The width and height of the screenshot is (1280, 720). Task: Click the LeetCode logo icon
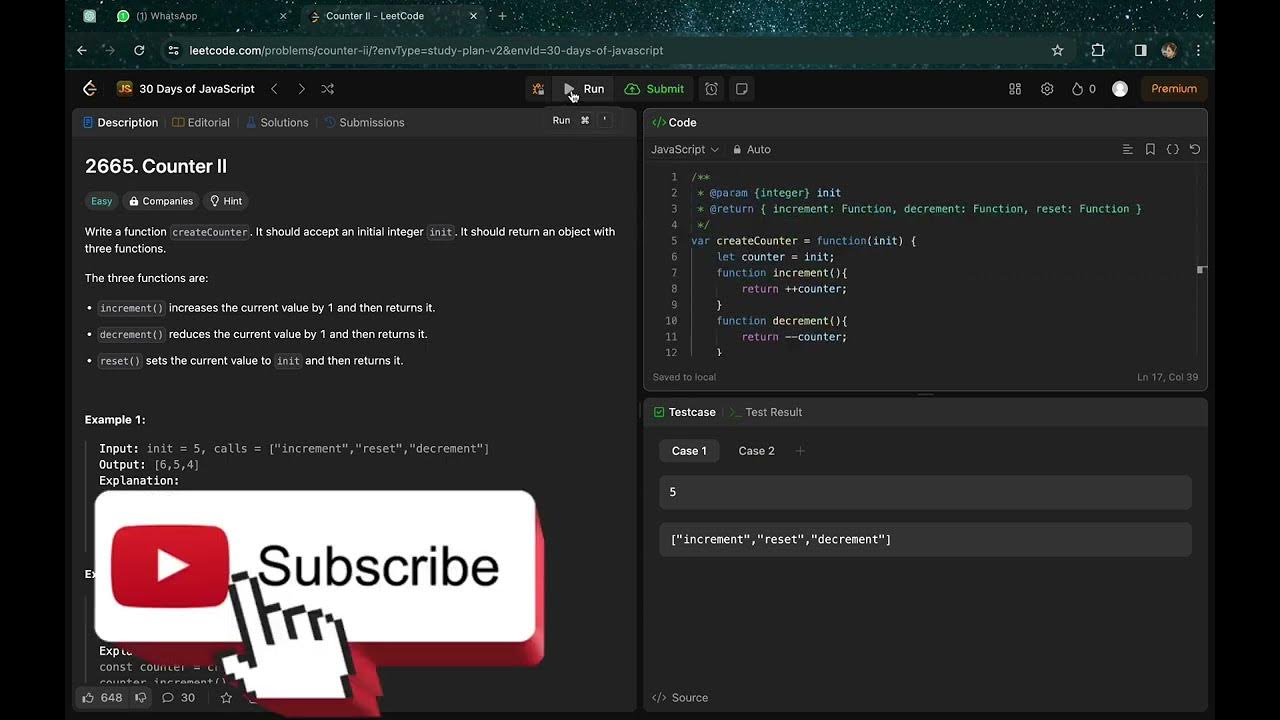coord(90,89)
